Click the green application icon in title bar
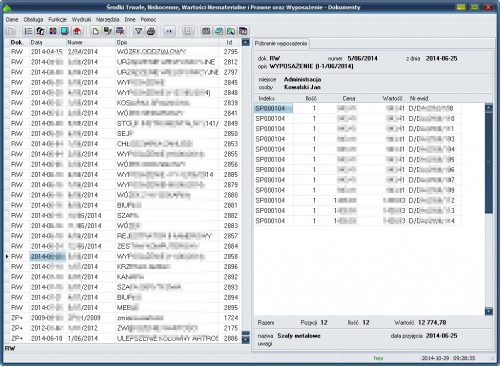This screenshot has width=500, height=367. click(7, 7)
